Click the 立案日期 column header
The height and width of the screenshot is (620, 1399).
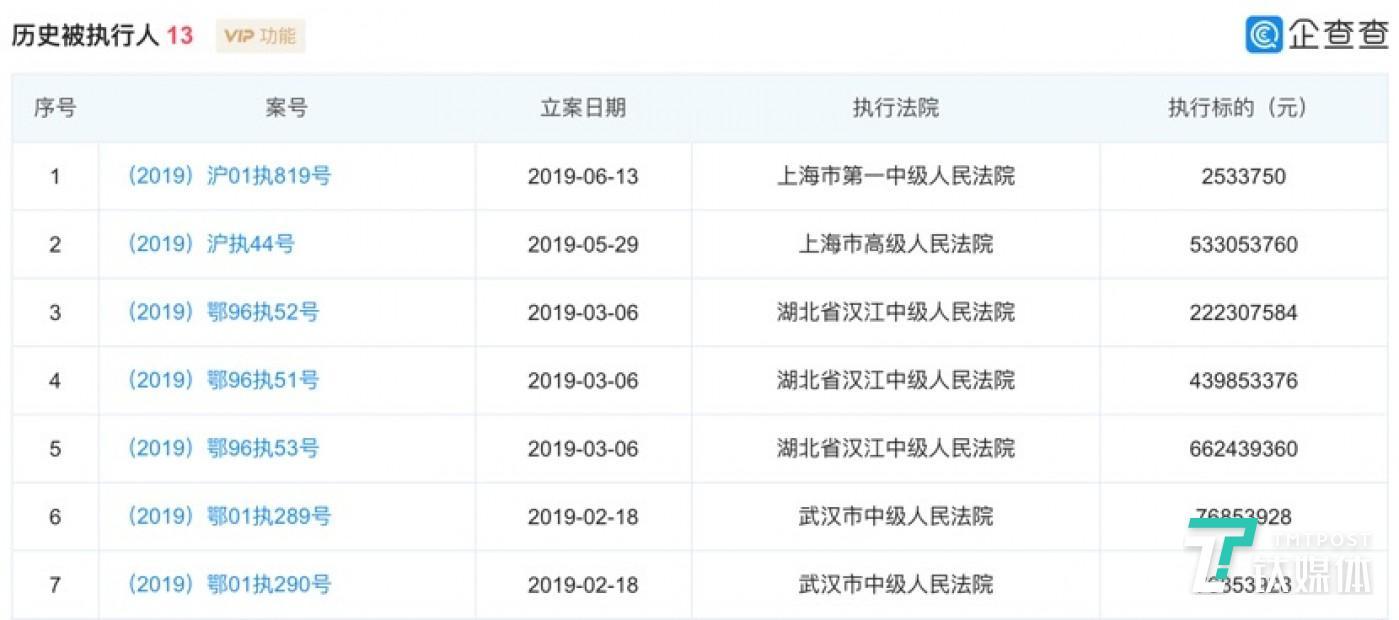583,108
